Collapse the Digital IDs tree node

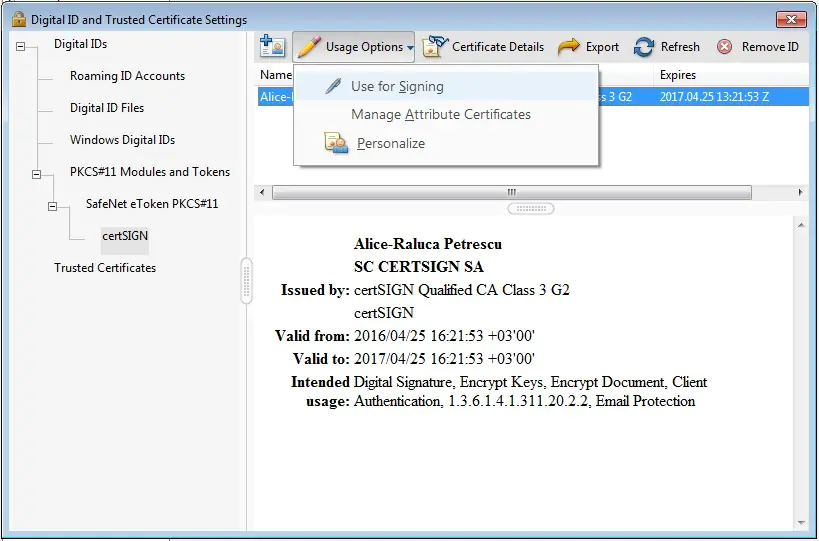click(x=20, y=46)
